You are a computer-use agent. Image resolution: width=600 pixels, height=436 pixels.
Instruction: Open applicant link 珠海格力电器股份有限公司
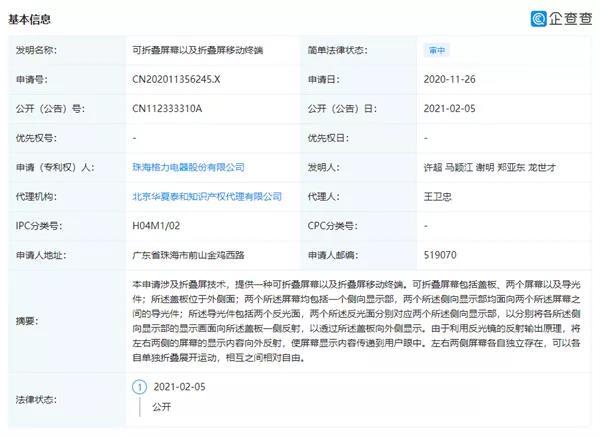[x=188, y=167]
